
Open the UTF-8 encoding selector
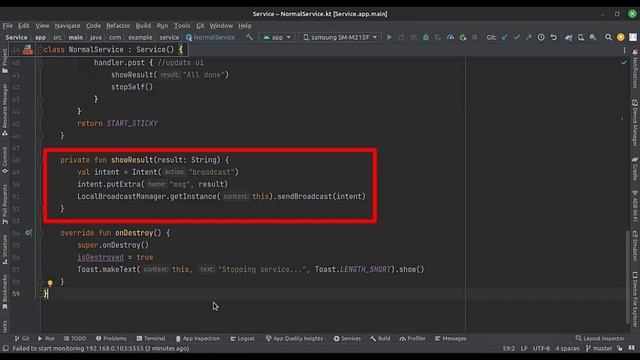541,349
